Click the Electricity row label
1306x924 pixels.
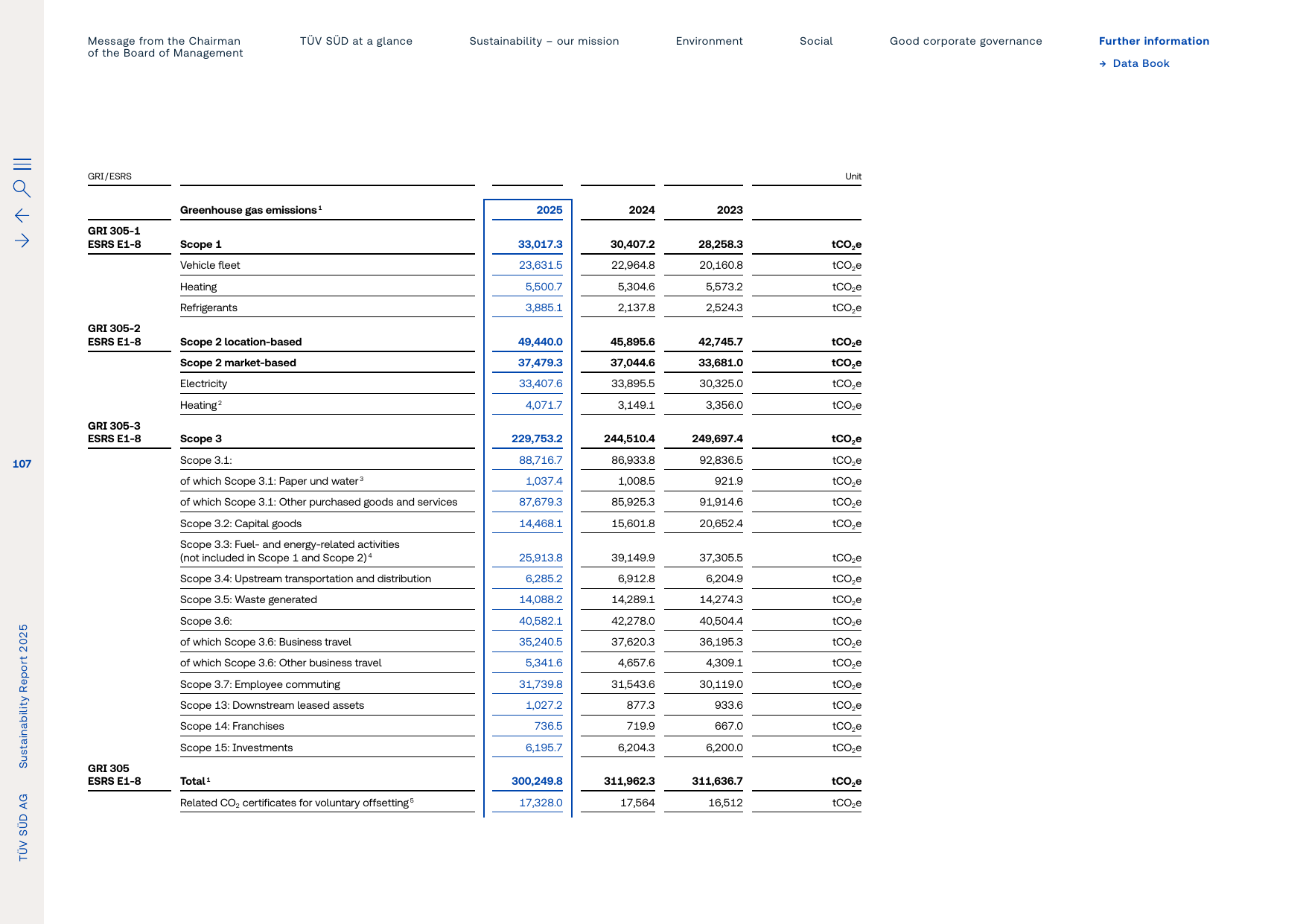click(203, 383)
